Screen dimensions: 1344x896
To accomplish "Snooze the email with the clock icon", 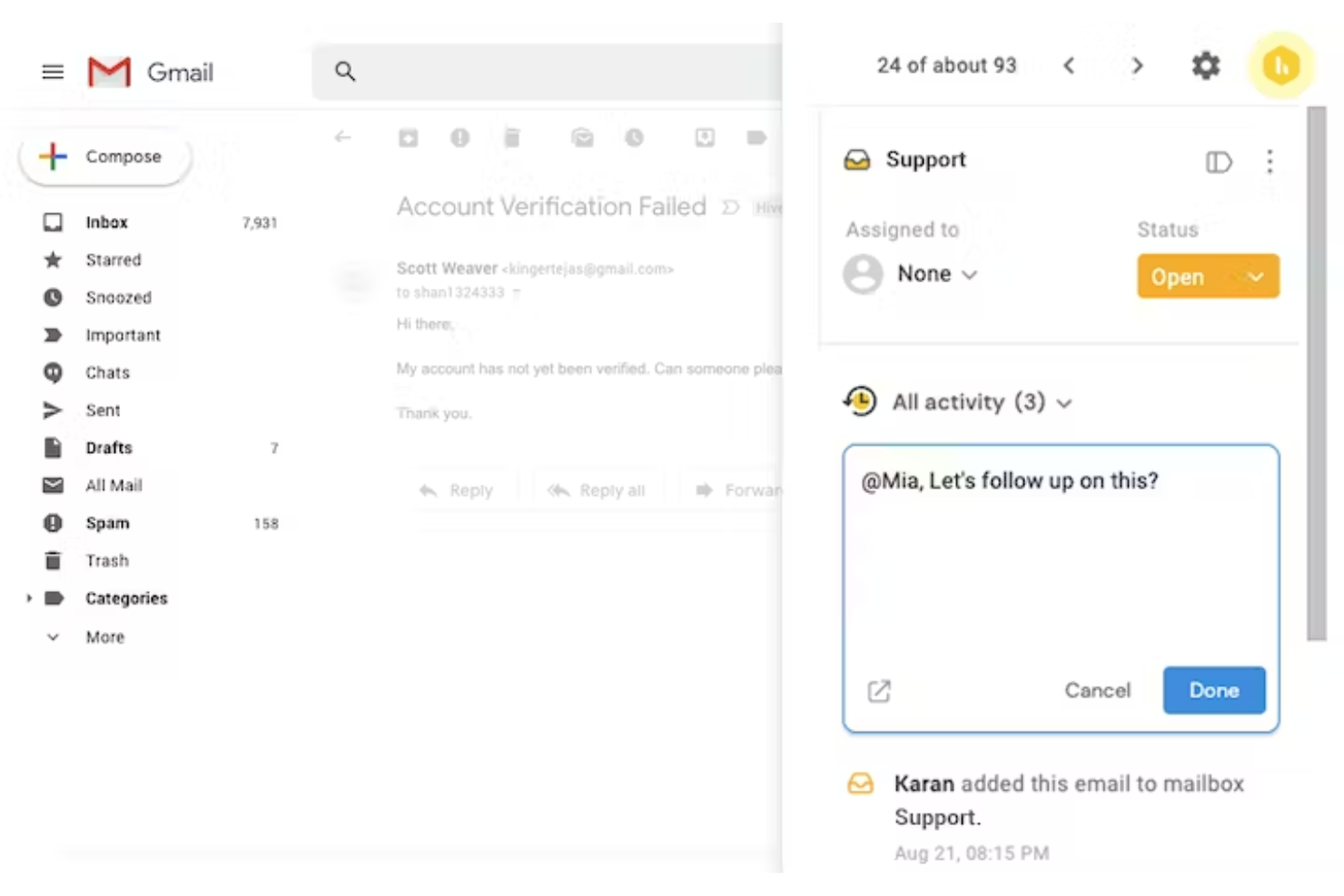I will 634,137.
